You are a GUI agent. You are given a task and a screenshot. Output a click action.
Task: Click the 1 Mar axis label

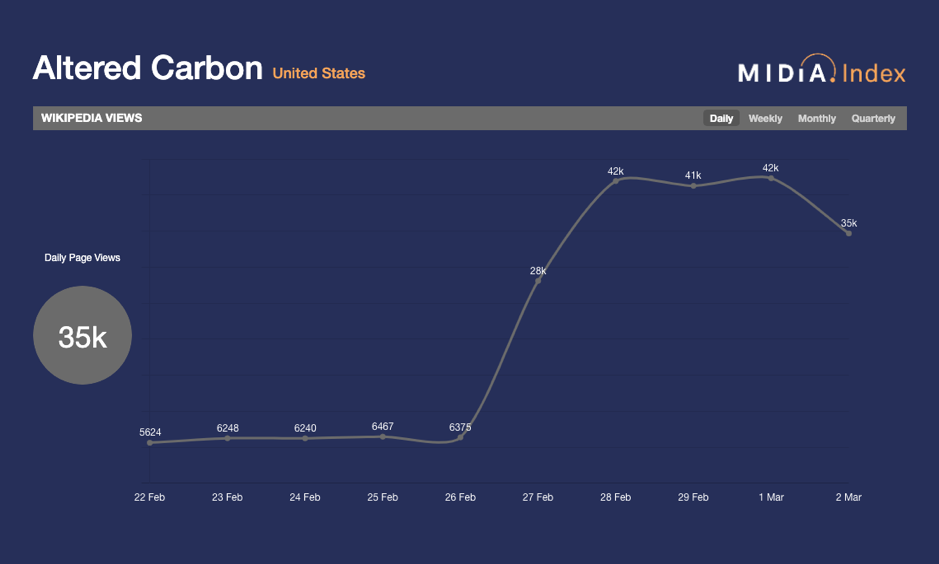pyautogui.click(x=771, y=497)
